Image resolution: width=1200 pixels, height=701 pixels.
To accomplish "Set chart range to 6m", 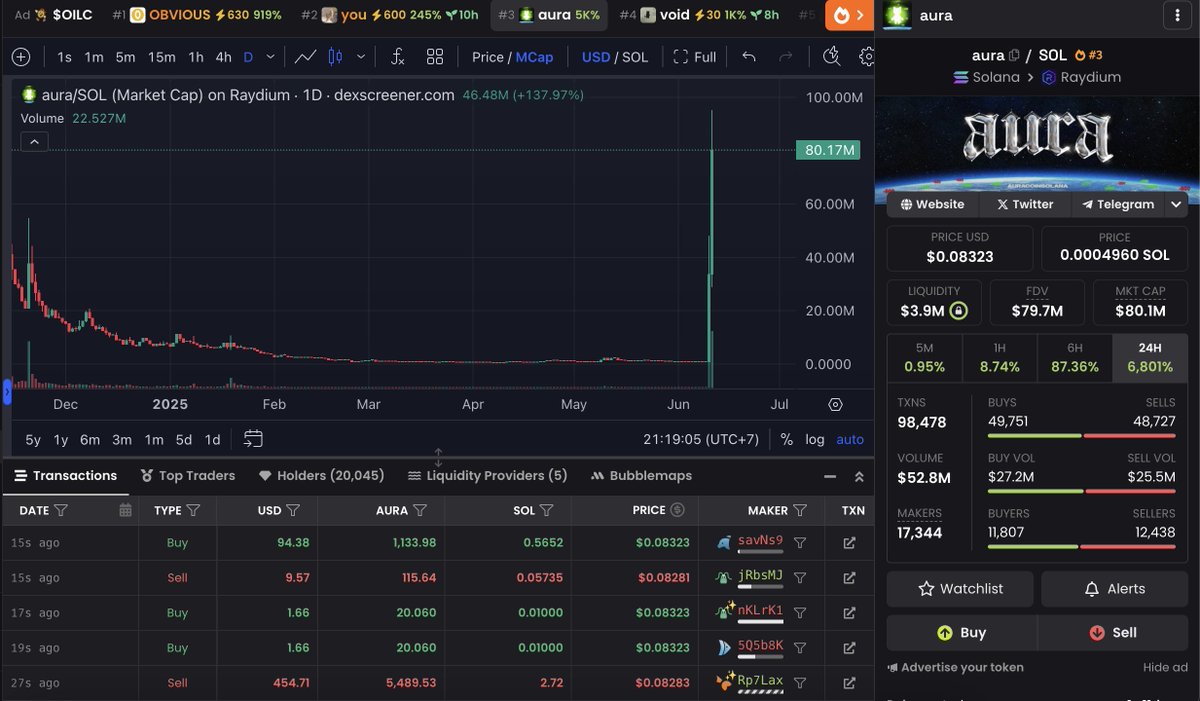I will 90,439.
